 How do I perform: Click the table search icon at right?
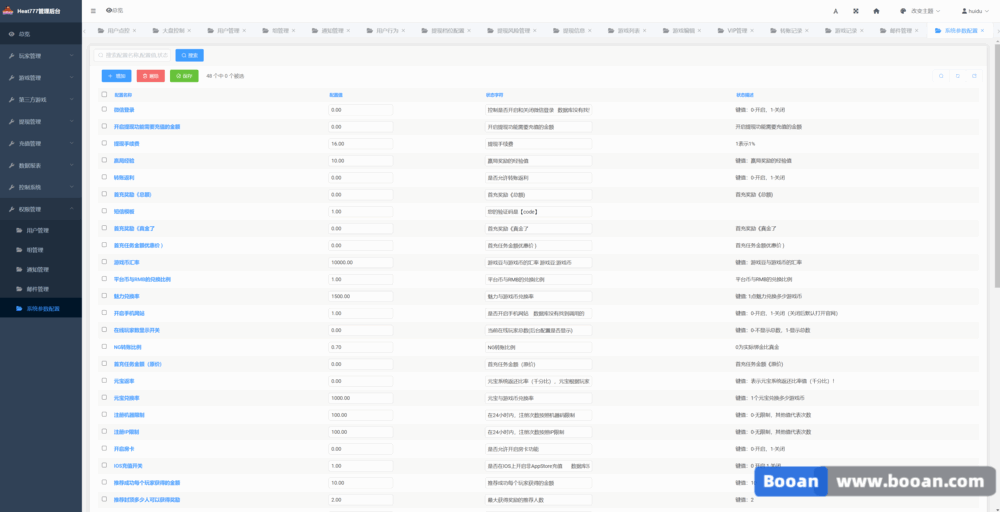click(x=940, y=75)
